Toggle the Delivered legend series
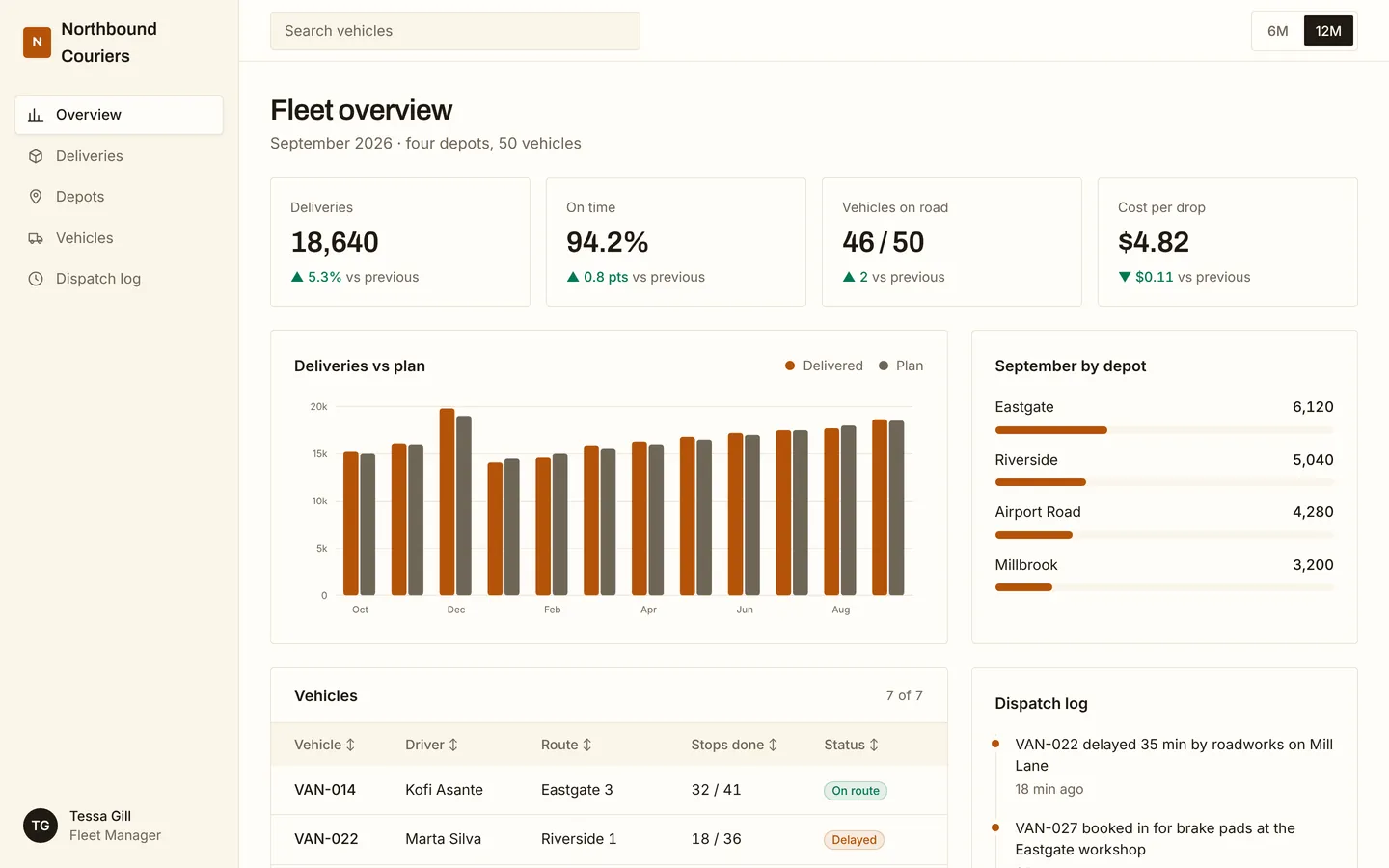 coord(824,366)
